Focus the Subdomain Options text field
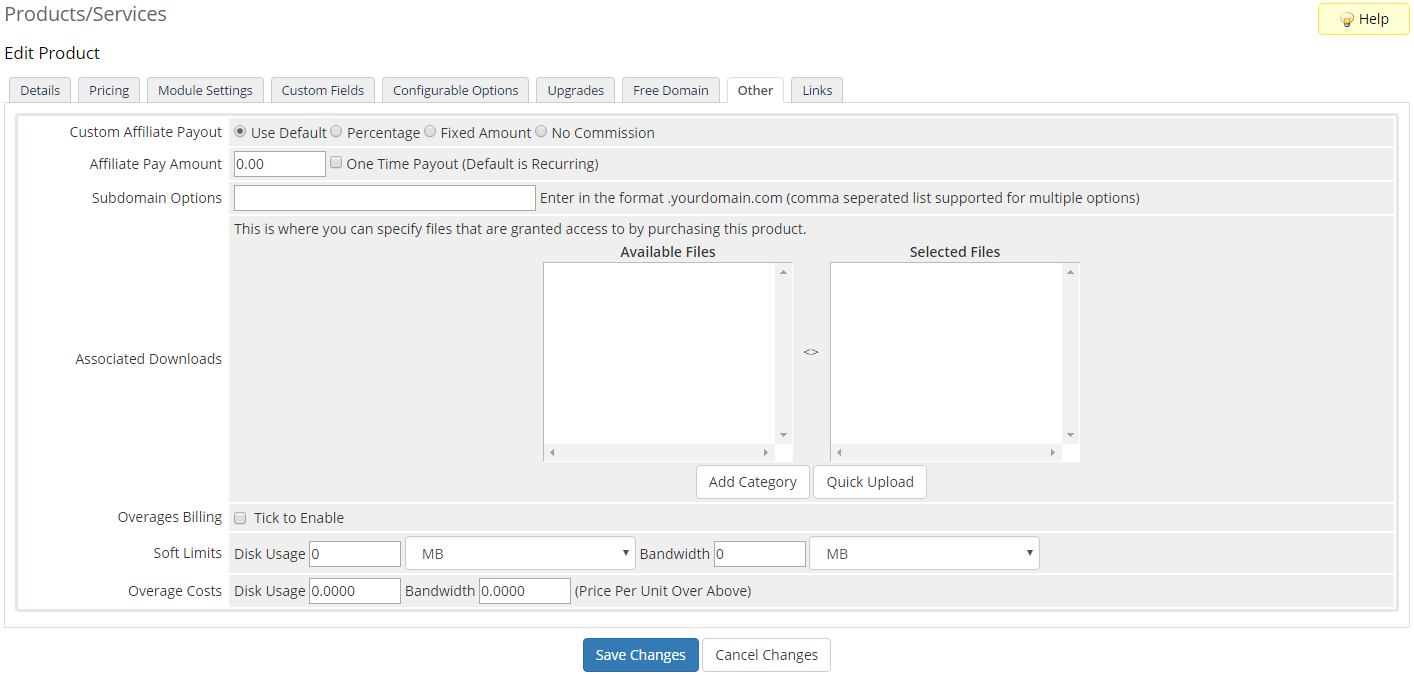The width and height of the screenshot is (1414, 675). pyautogui.click(x=385, y=198)
